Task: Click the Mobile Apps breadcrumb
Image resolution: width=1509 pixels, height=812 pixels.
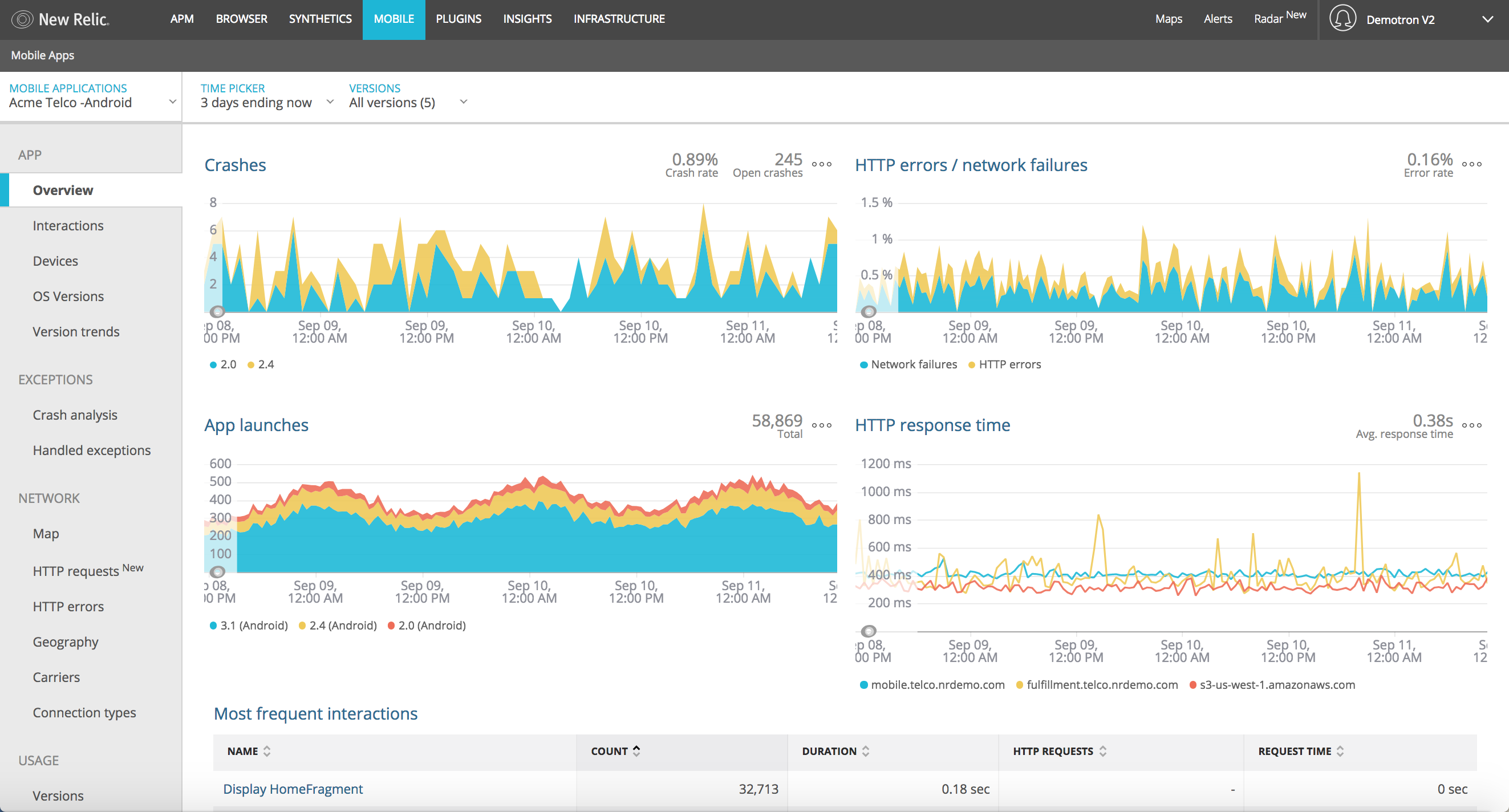Action: pyautogui.click(x=42, y=55)
